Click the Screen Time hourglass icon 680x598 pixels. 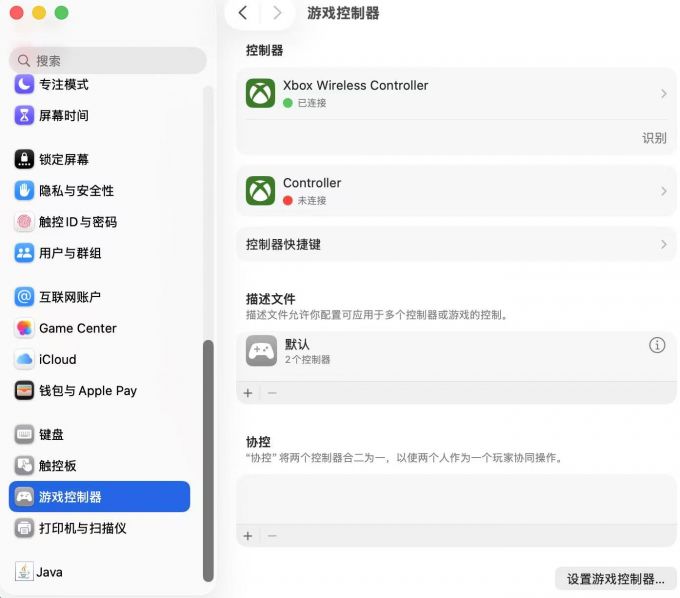[x=24, y=115]
